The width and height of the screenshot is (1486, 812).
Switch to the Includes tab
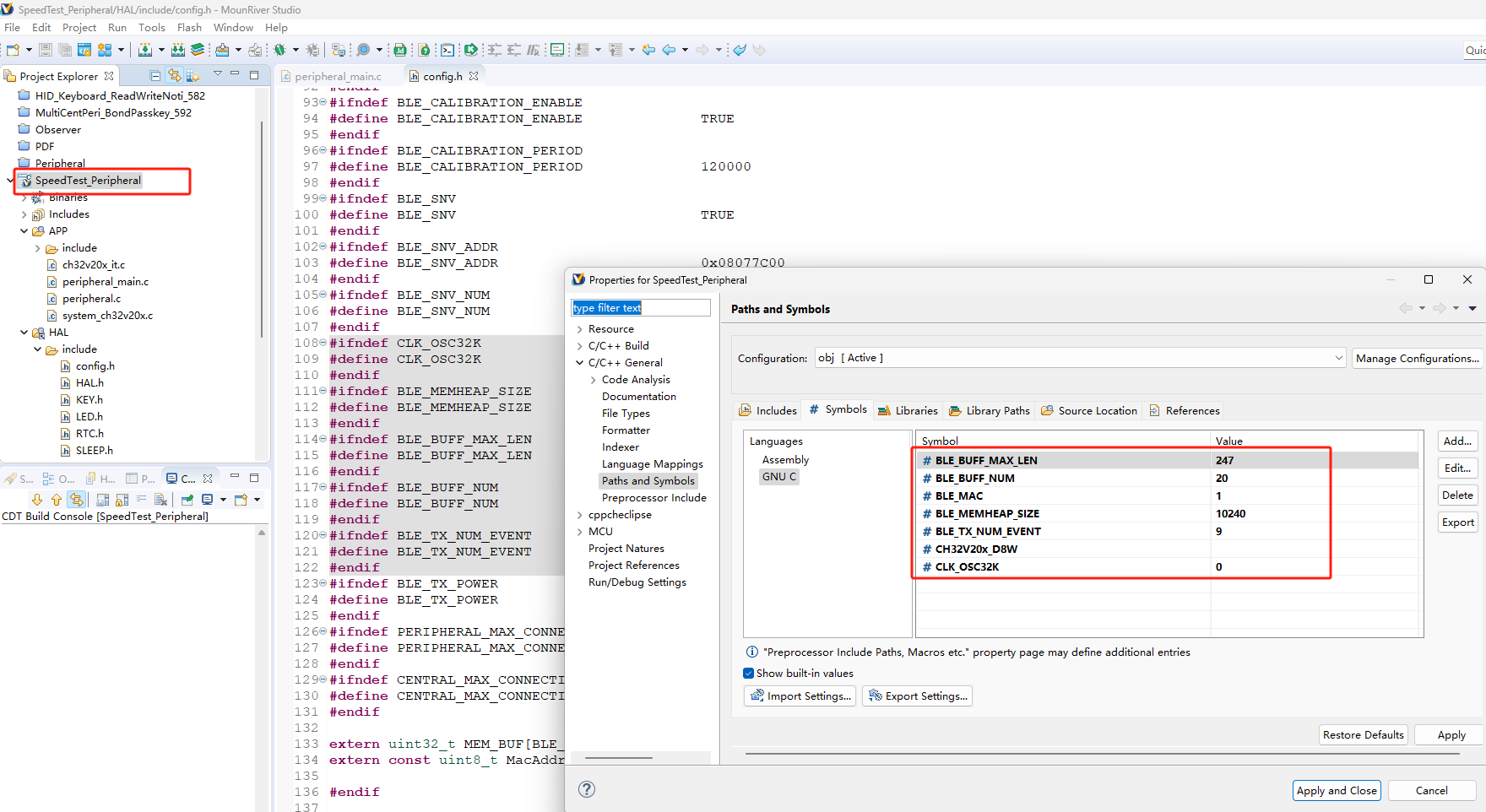pyautogui.click(x=767, y=410)
